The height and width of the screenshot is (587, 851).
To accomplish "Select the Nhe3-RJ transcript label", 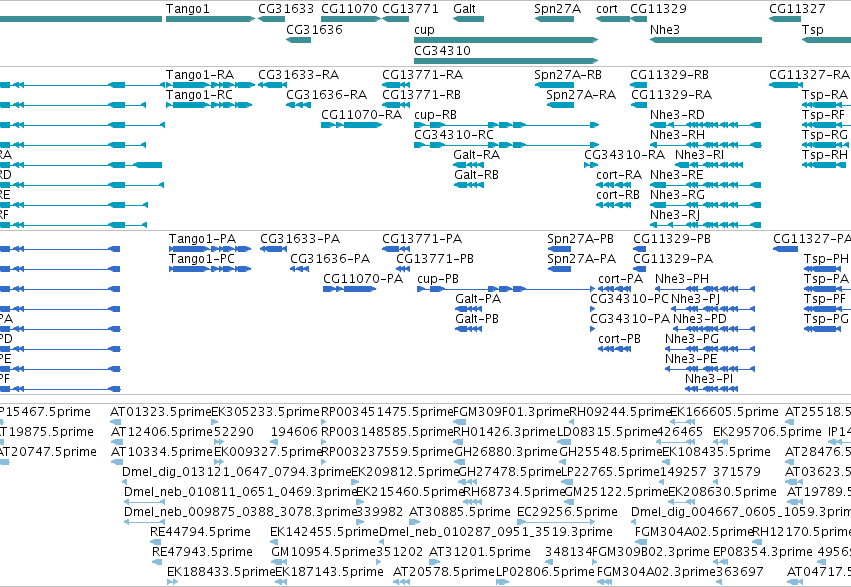I will [x=675, y=215].
